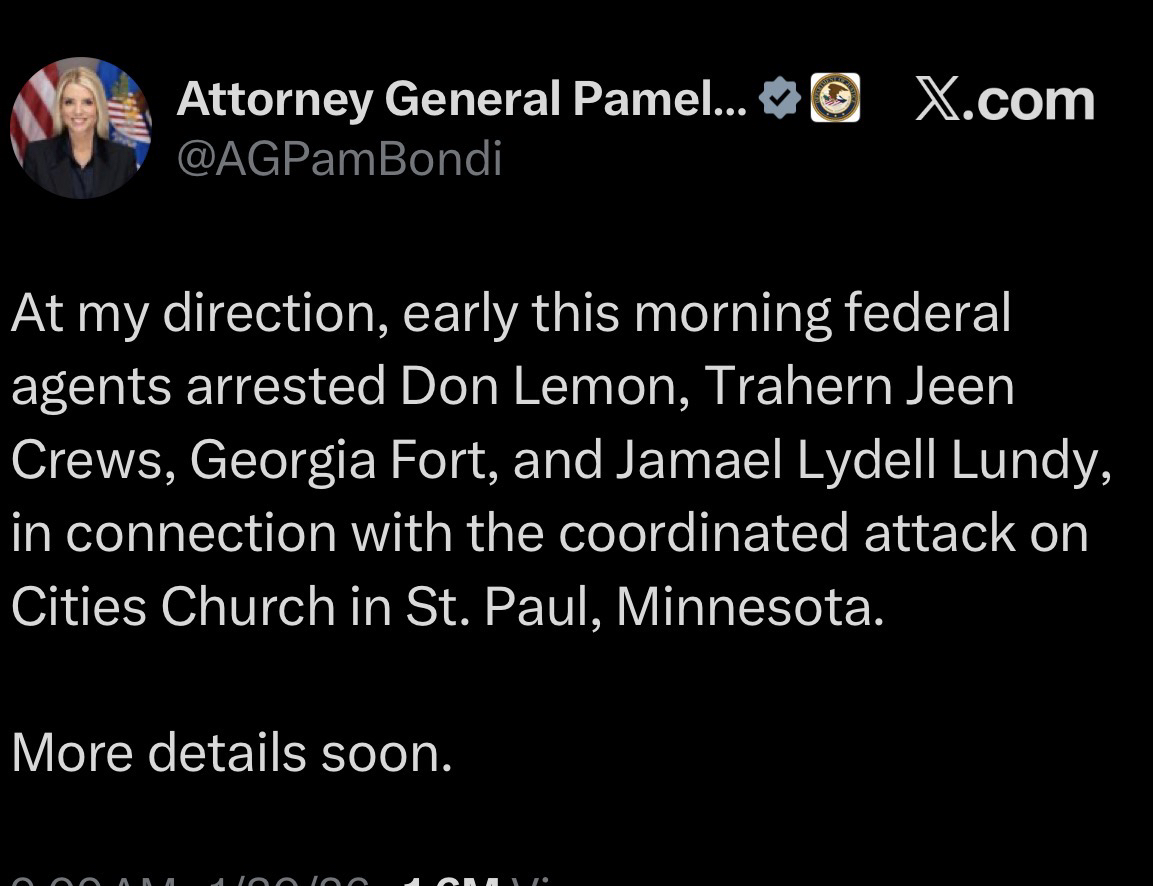Open Pam Bondi's profile photo
Viewport: 1153px width, 886px height.
80,128
